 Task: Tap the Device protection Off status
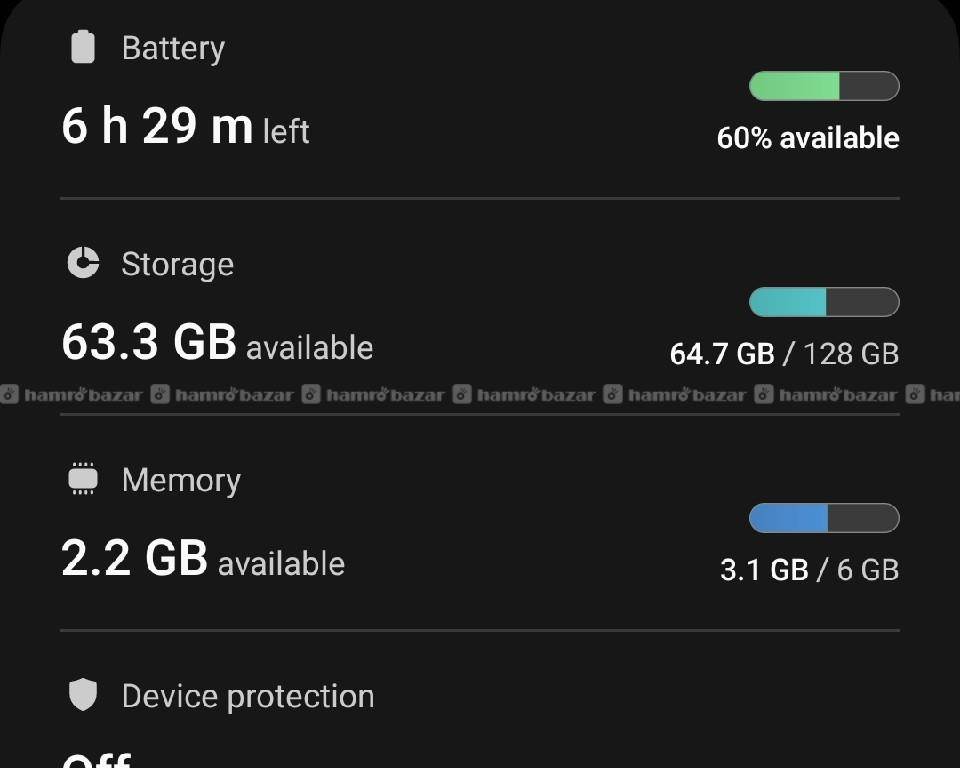tap(96, 760)
